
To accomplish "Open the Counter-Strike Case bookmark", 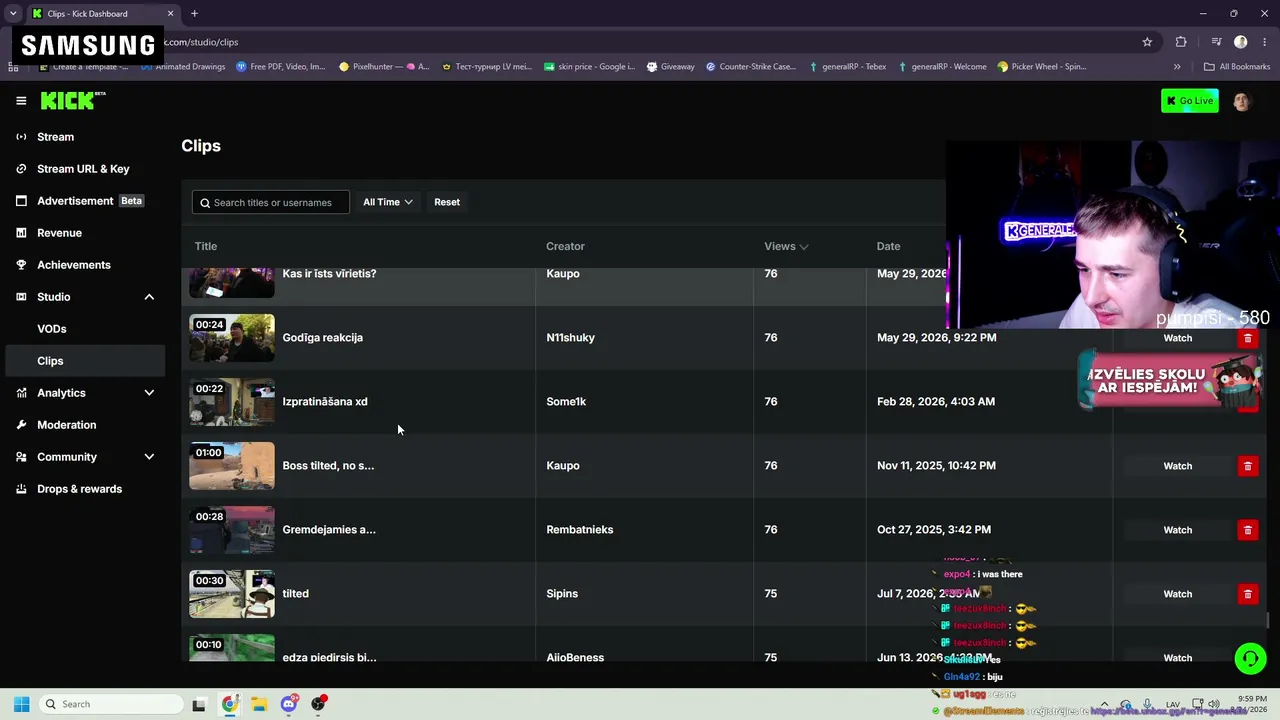I will 750,67.
